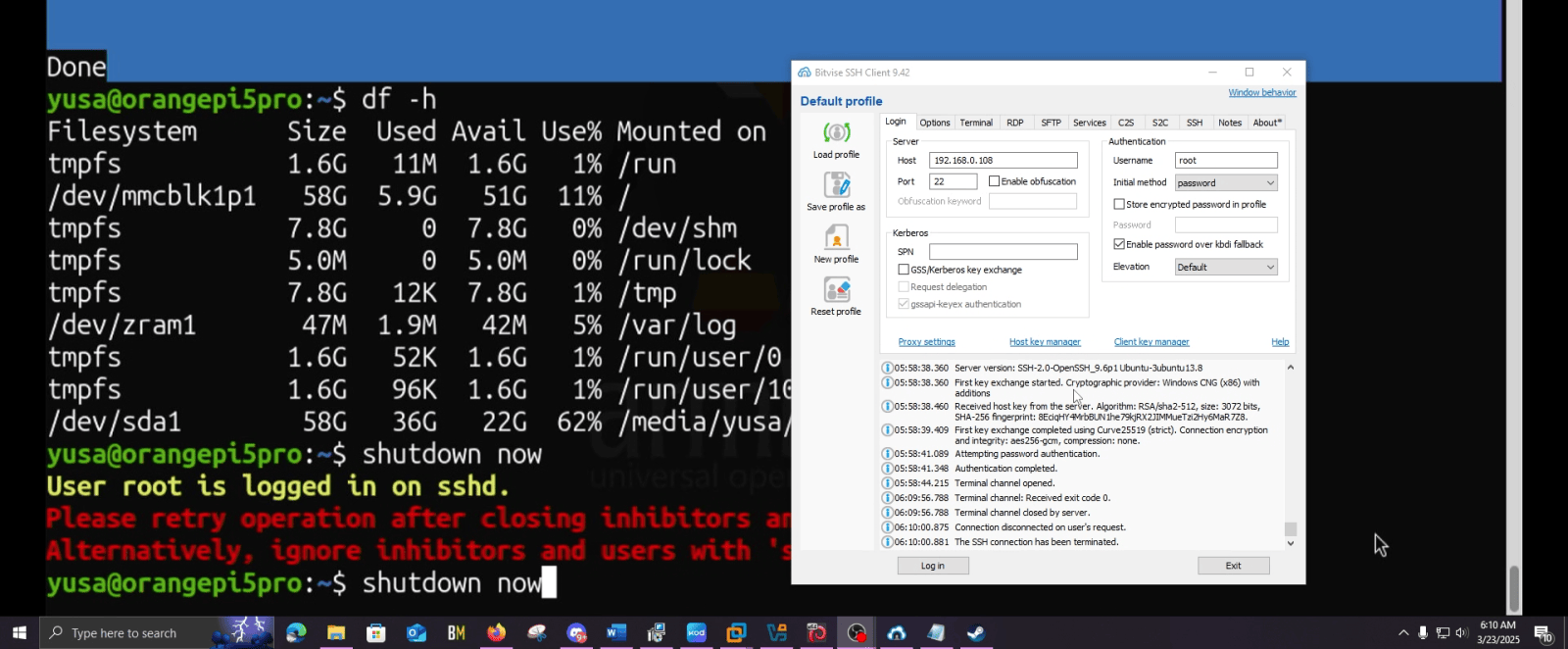Screen dimensions: 1568x649
Task: Click into the Host input field
Action: coord(1003,161)
